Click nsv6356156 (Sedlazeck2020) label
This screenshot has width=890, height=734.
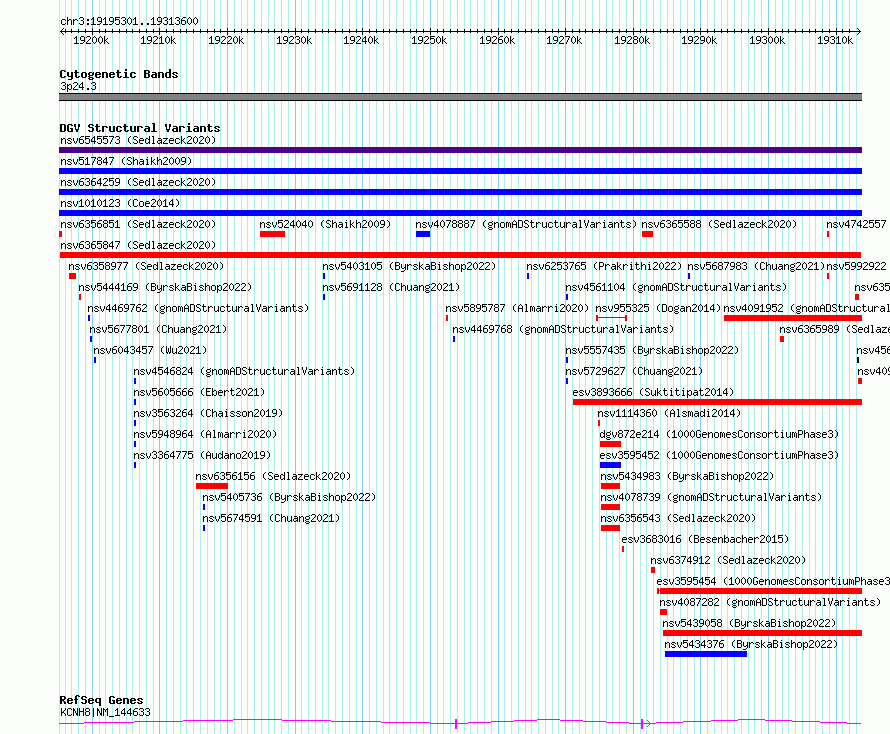[x=273, y=476]
